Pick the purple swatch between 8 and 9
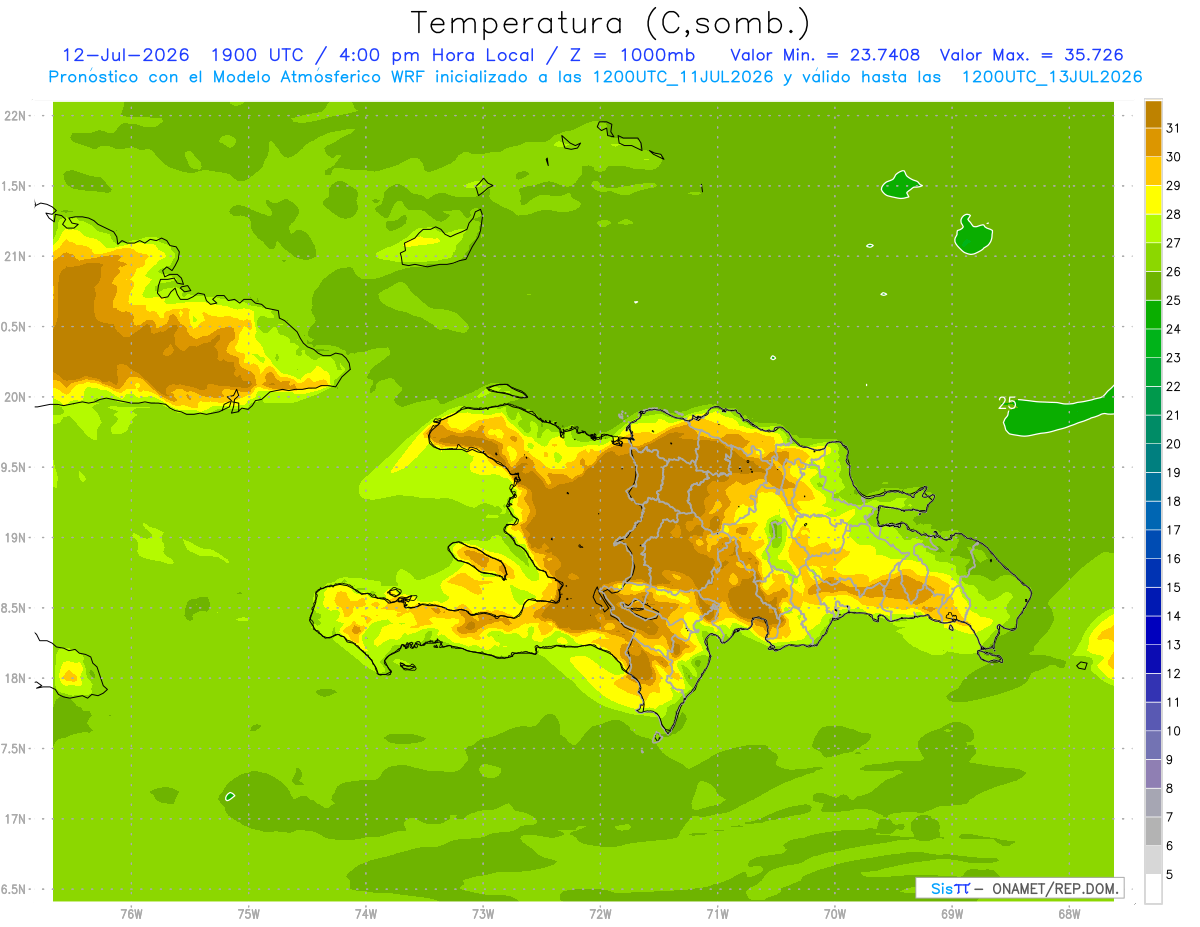1200x927 pixels. click(x=1153, y=774)
